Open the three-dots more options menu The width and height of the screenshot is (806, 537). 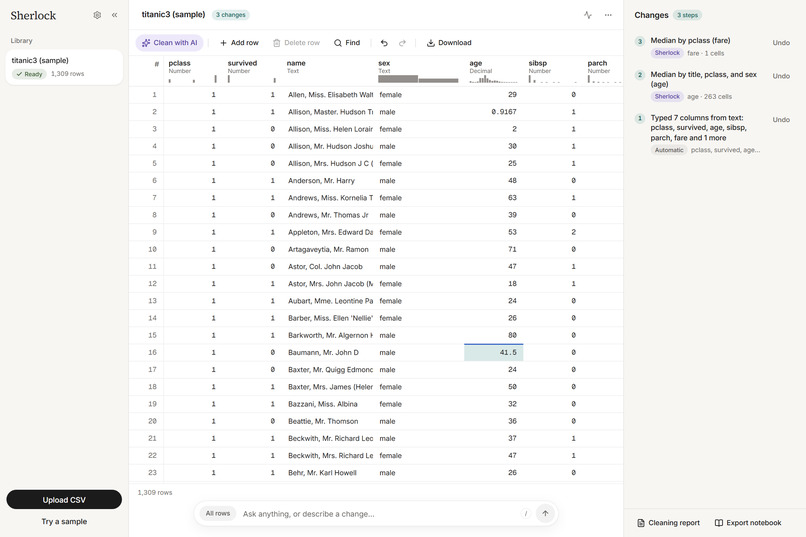click(x=608, y=15)
